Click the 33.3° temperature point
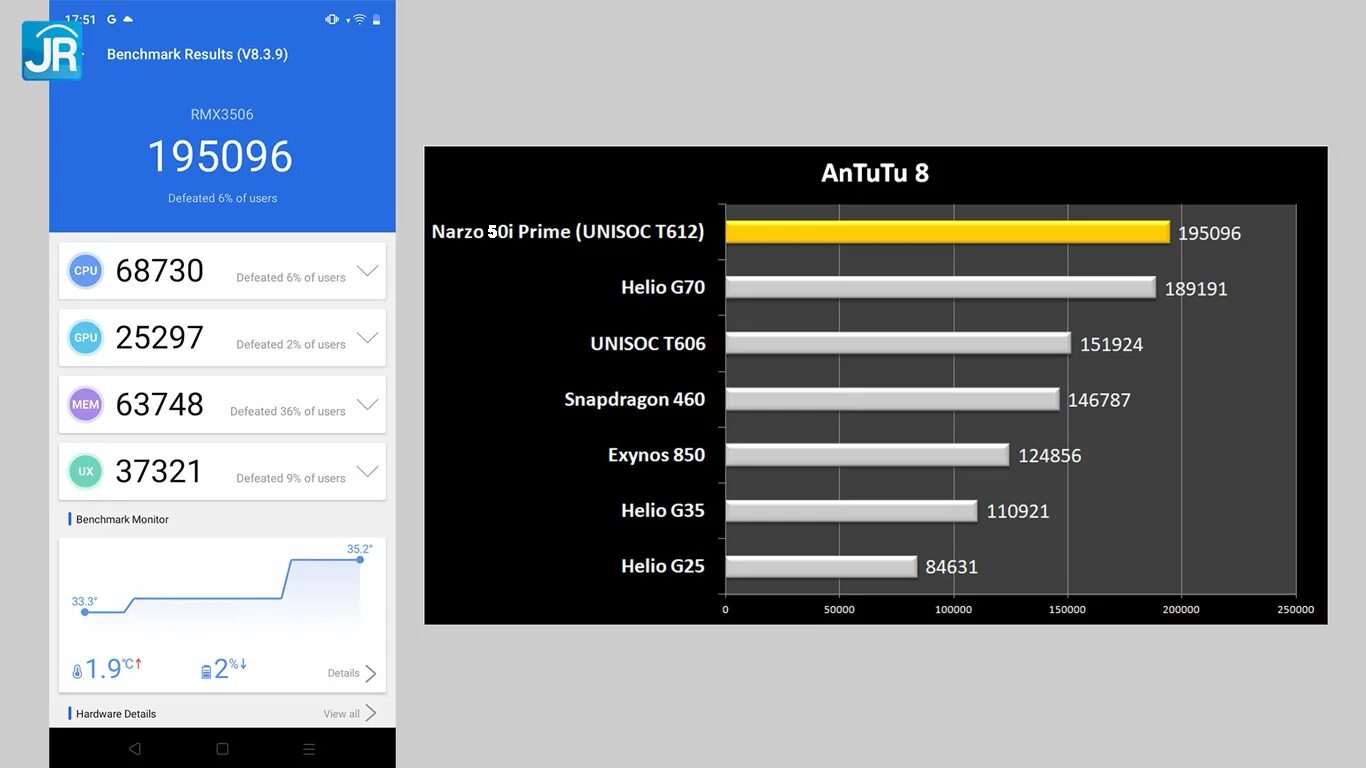The width and height of the screenshot is (1366, 768). 85,612
